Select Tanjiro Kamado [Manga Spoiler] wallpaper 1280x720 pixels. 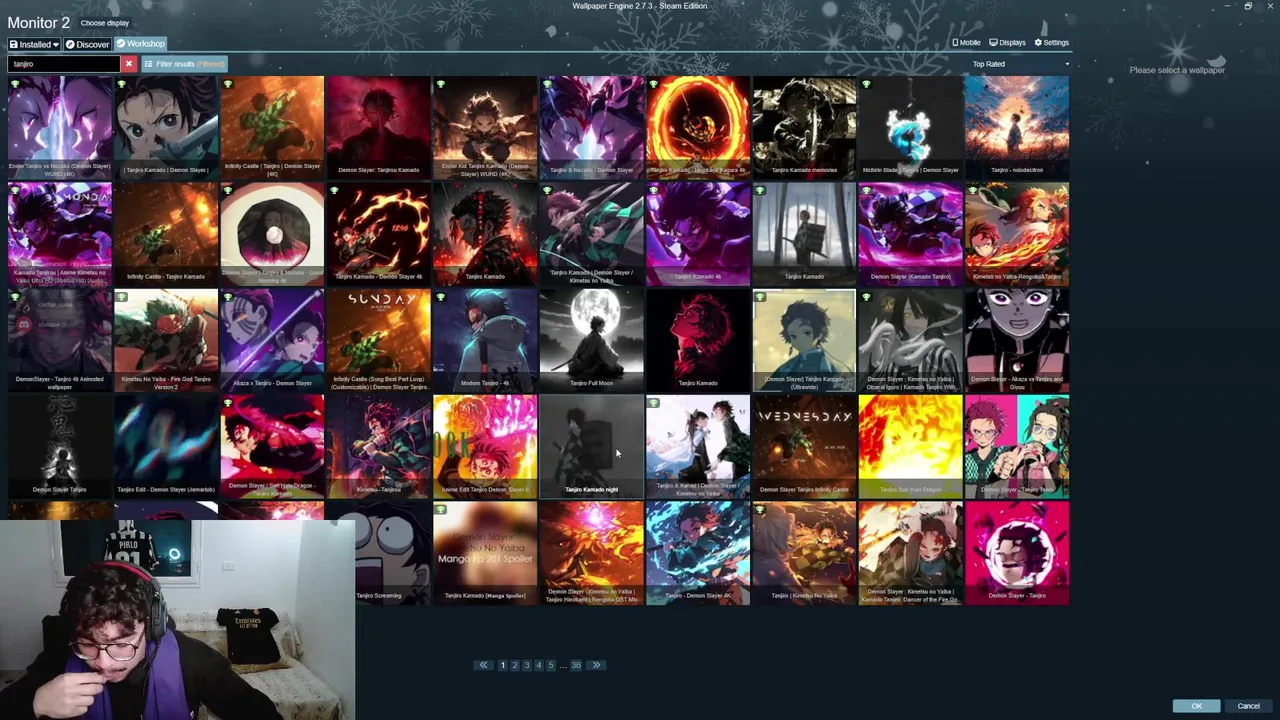tap(485, 554)
